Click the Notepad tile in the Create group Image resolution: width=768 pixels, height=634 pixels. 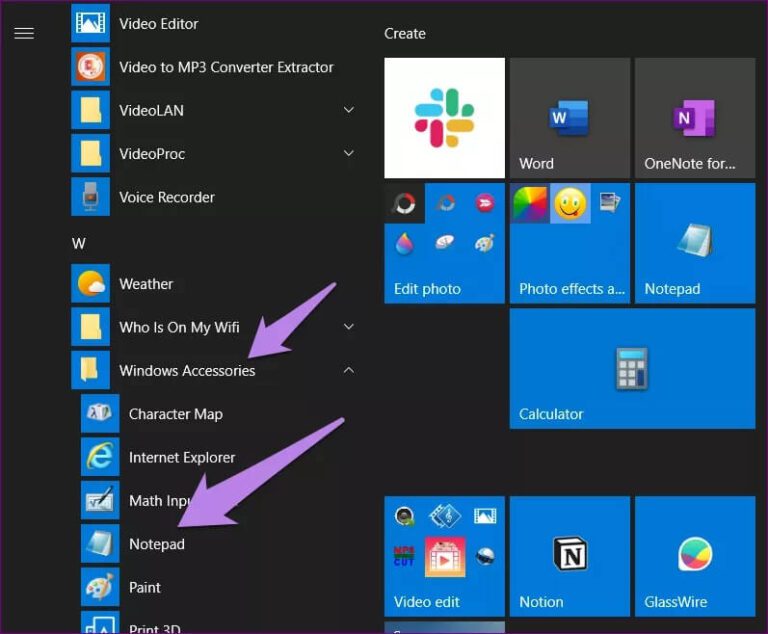pyautogui.click(x=694, y=242)
